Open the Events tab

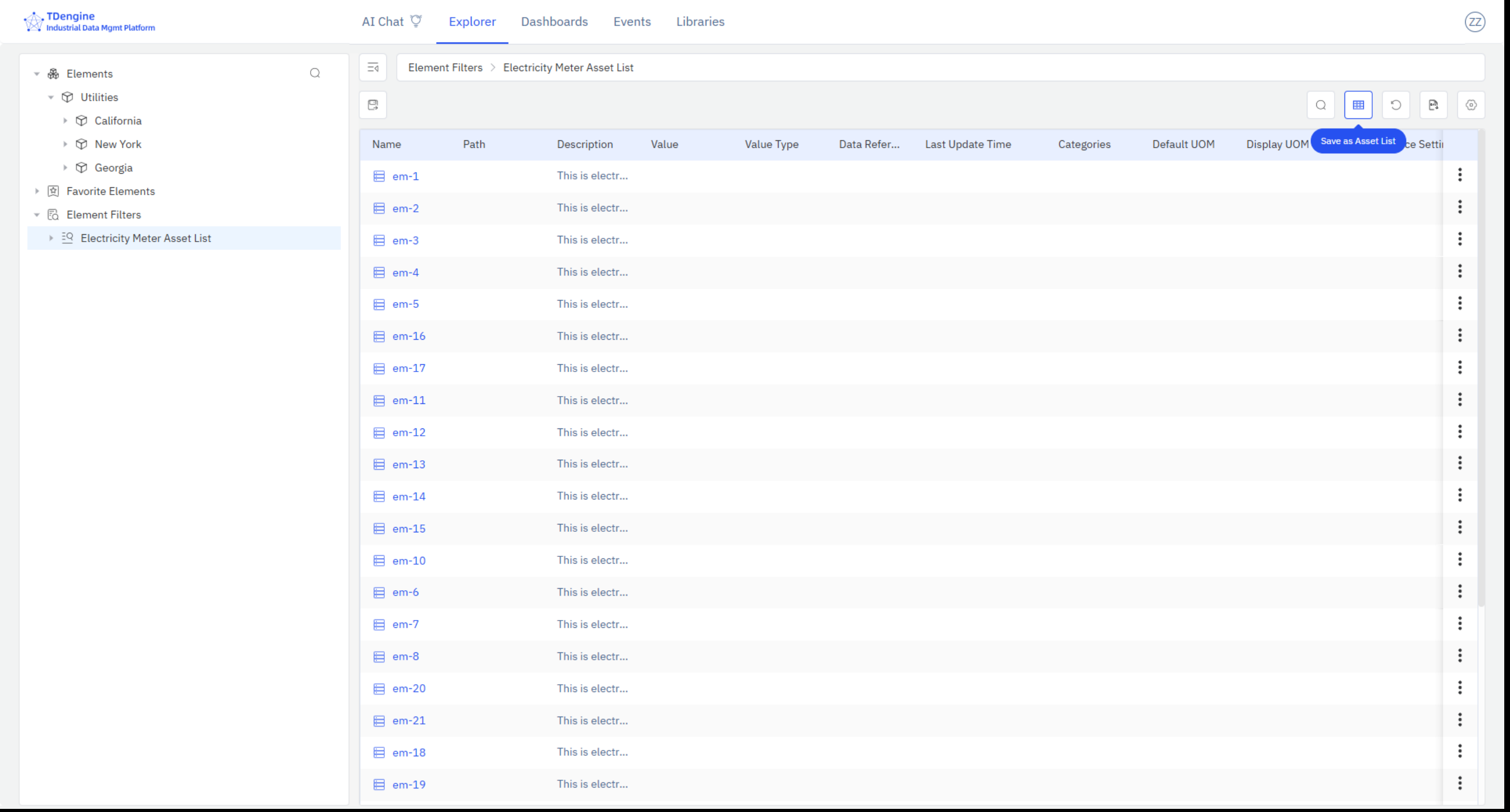click(x=632, y=22)
